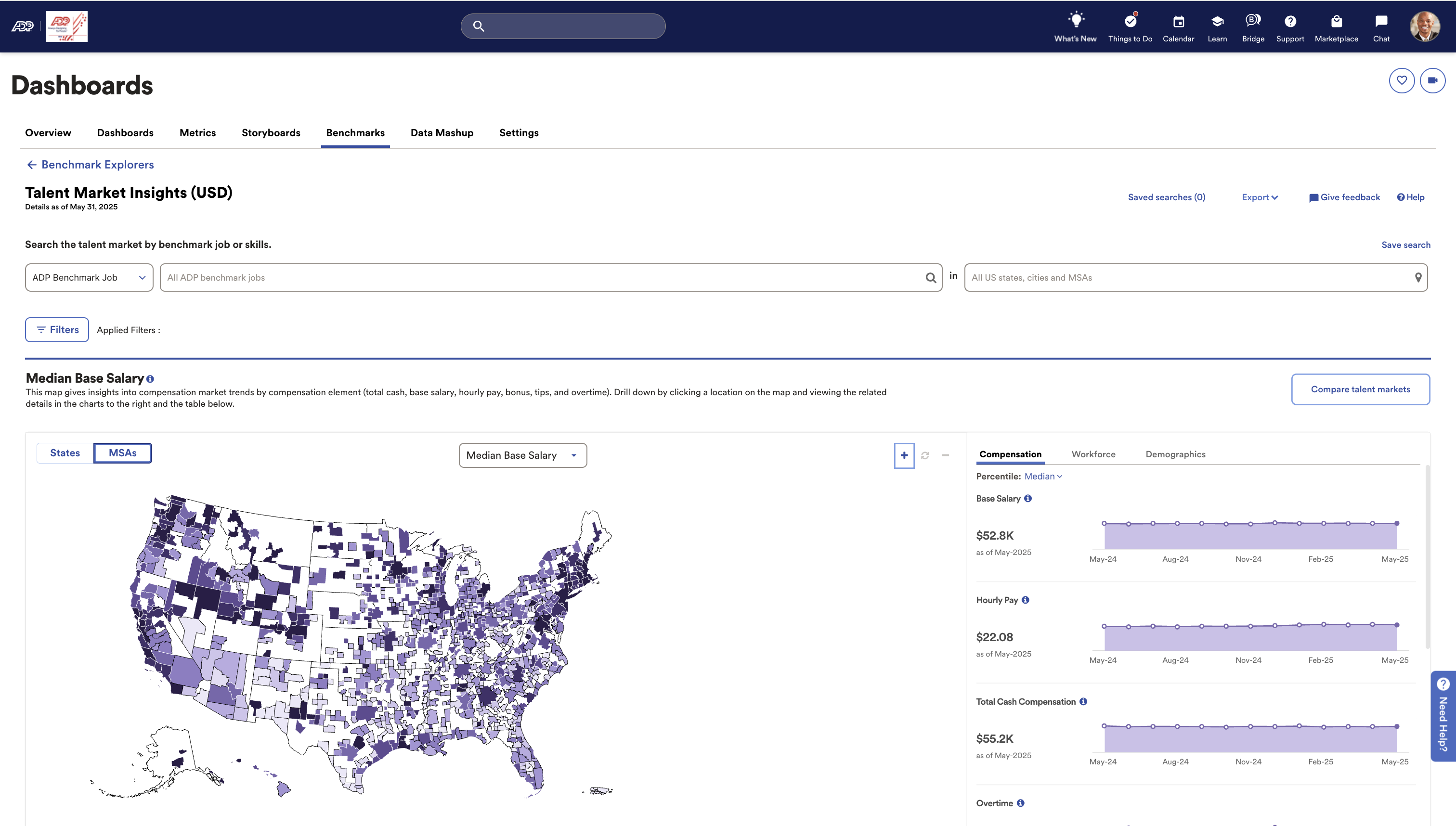This screenshot has width=1456, height=826.
Task: Click the Save search link
Action: click(1405, 245)
